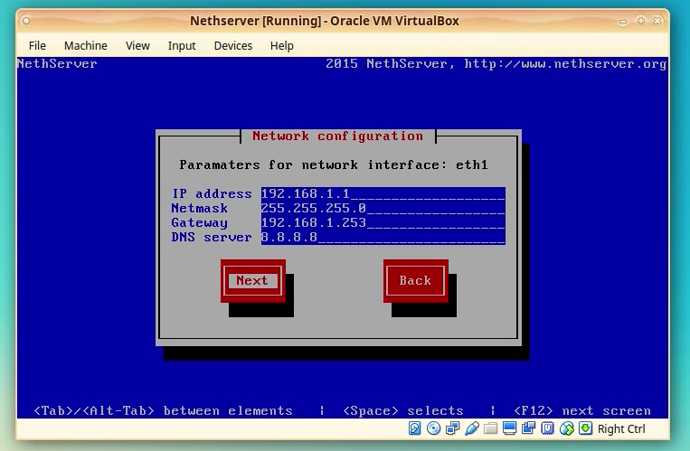Screen dimensions: 690x451
Task: Open the shared folders status icon
Action: (490, 428)
